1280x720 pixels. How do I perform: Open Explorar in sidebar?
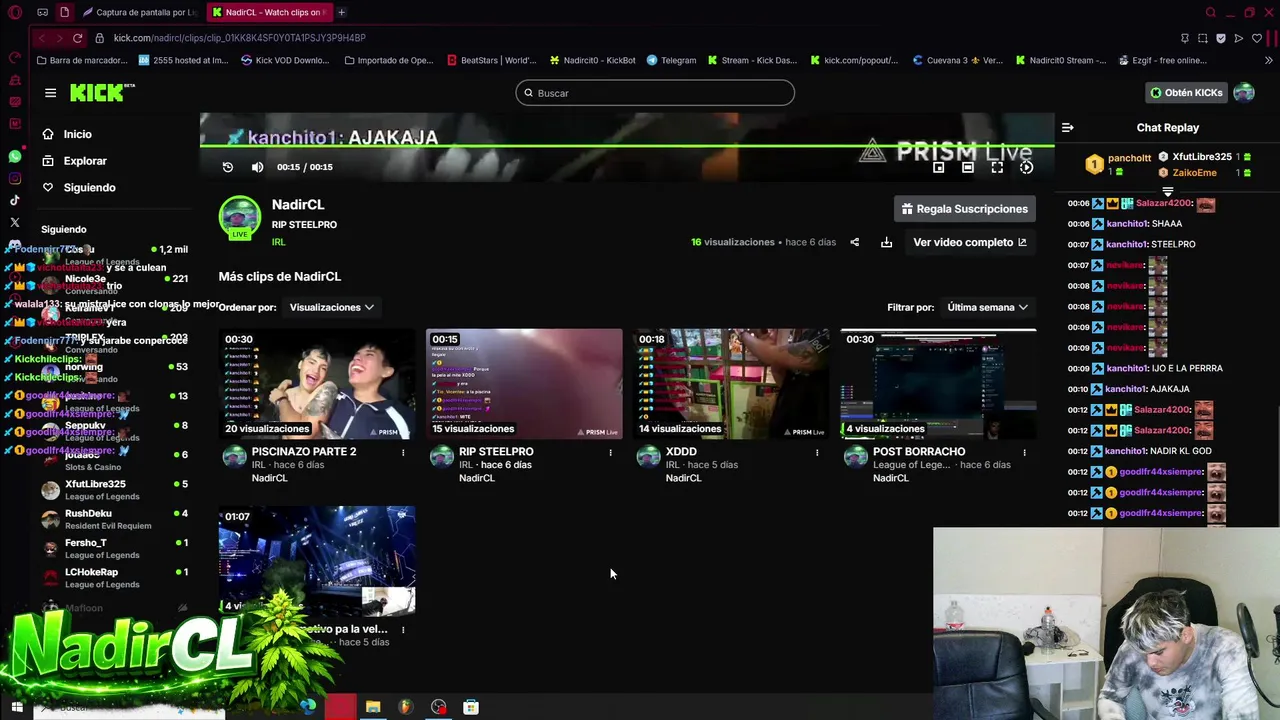(x=85, y=161)
